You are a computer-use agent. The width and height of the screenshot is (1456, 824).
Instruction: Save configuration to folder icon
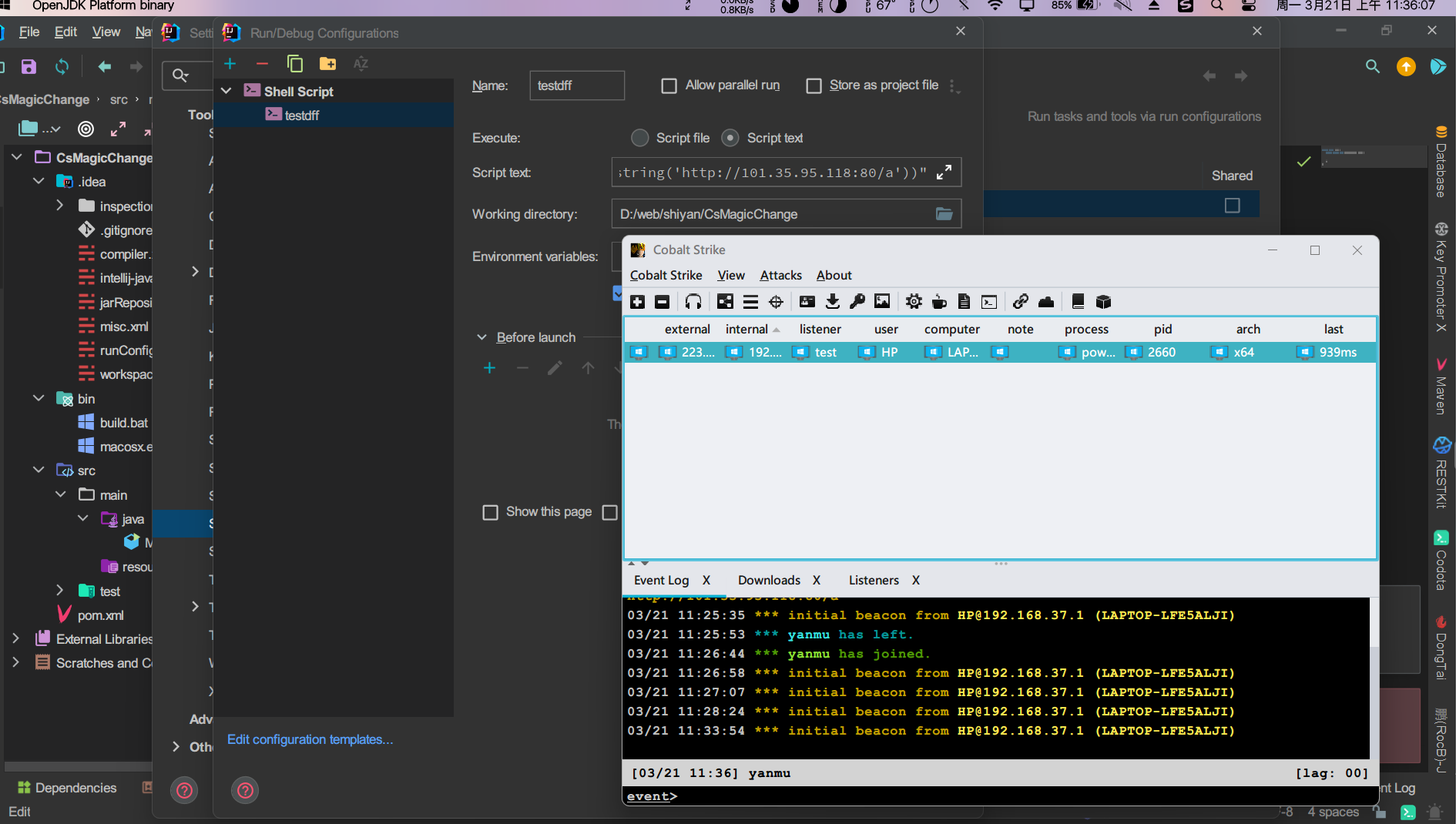[328, 64]
